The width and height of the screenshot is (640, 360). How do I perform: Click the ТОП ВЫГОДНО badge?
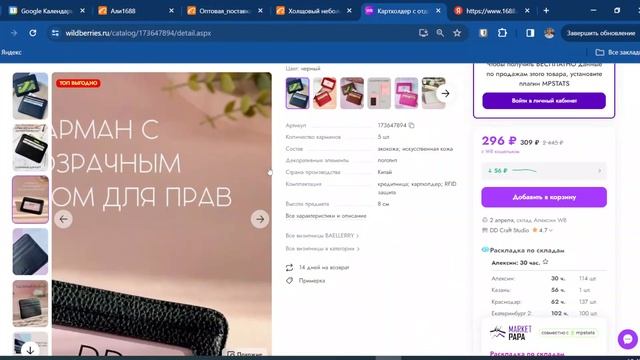click(78, 83)
